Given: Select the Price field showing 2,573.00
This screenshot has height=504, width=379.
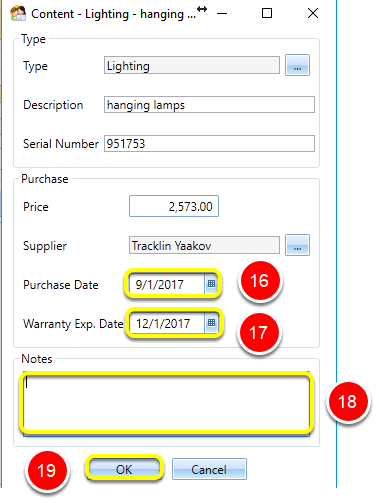Looking at the screenshot, I should point(174,206).
